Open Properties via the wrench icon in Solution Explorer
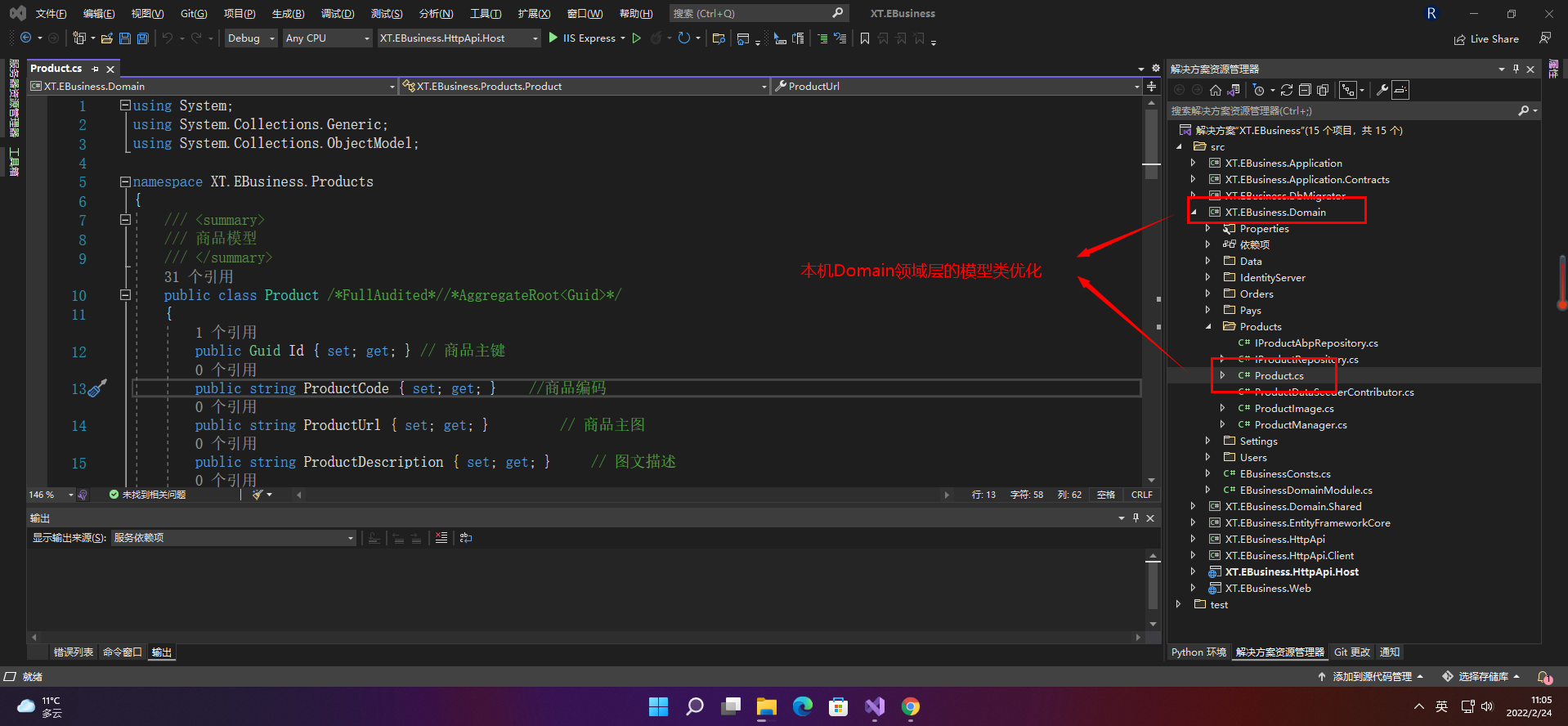Screen dimensions: 1568x726 [1382, 90]
